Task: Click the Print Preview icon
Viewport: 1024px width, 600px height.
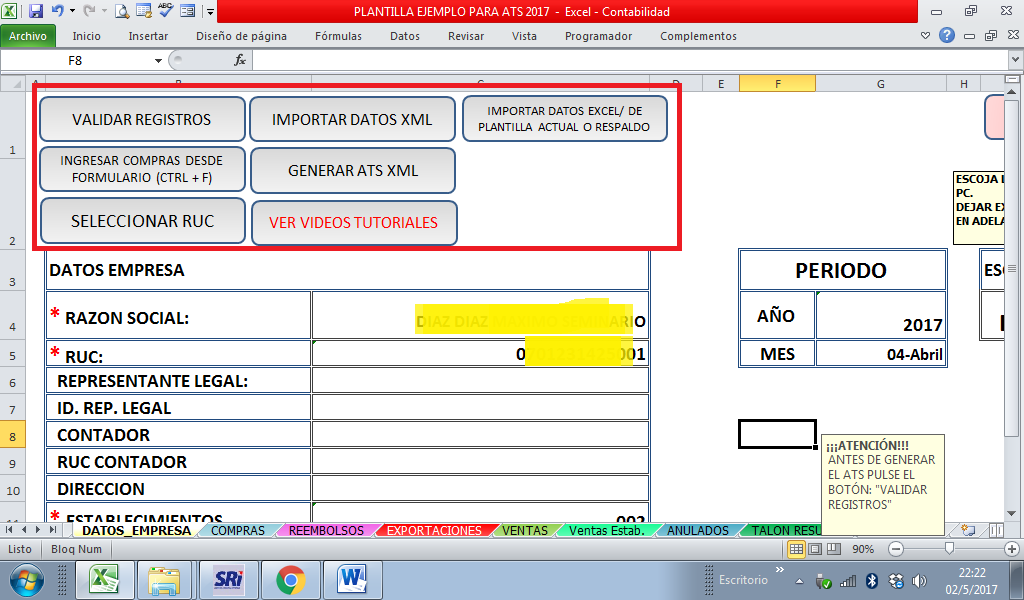Action: (122, 11)
